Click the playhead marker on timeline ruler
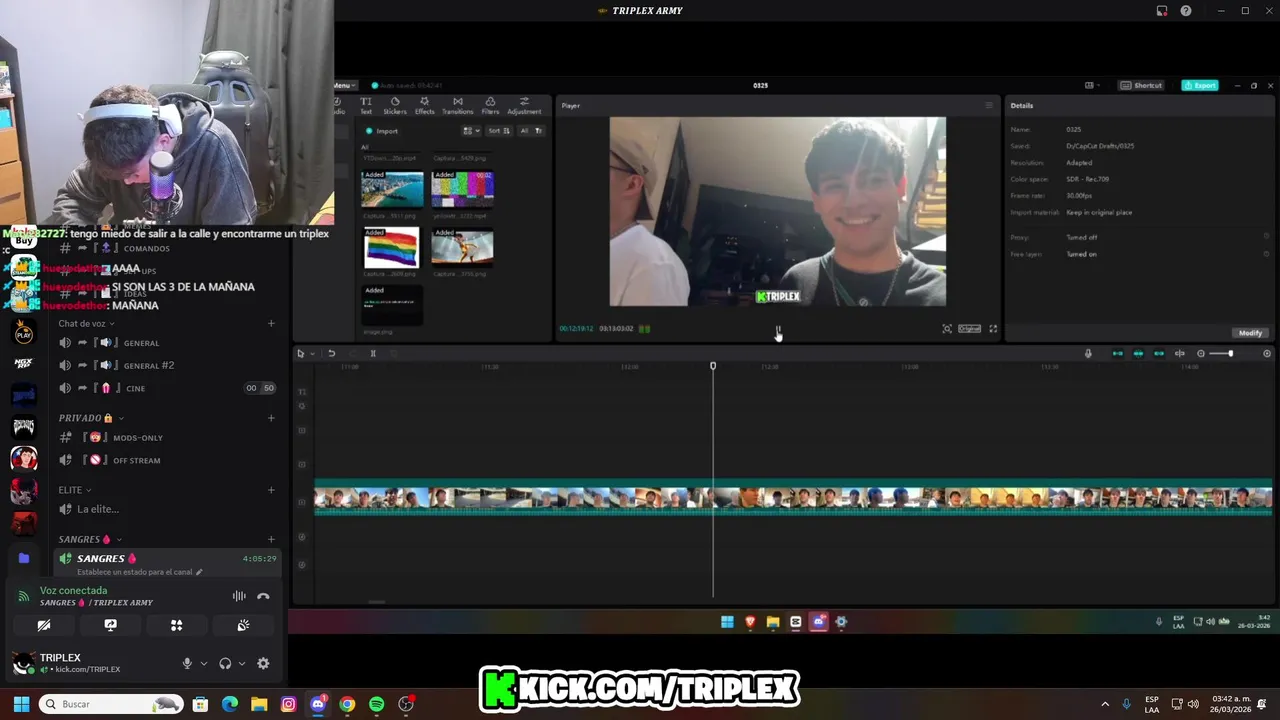 pos(713,366)
